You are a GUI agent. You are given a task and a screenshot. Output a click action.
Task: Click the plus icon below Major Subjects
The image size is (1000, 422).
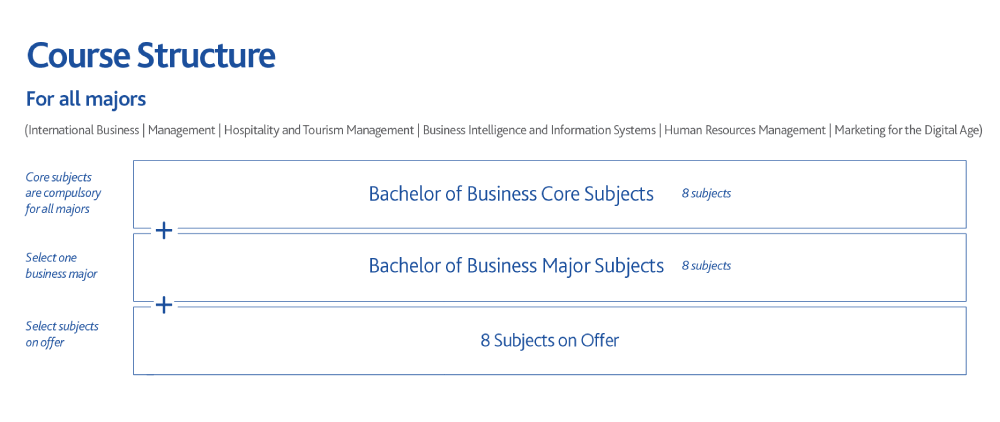(164, 305)
